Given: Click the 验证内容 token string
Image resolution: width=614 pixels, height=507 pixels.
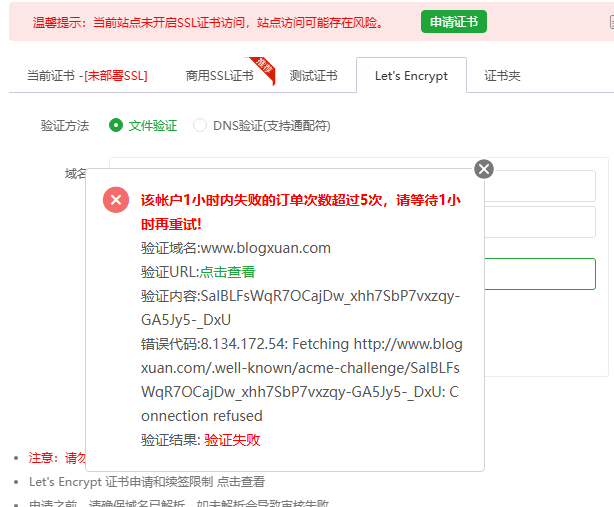Looking at the screenshot, I should [300, 308].
